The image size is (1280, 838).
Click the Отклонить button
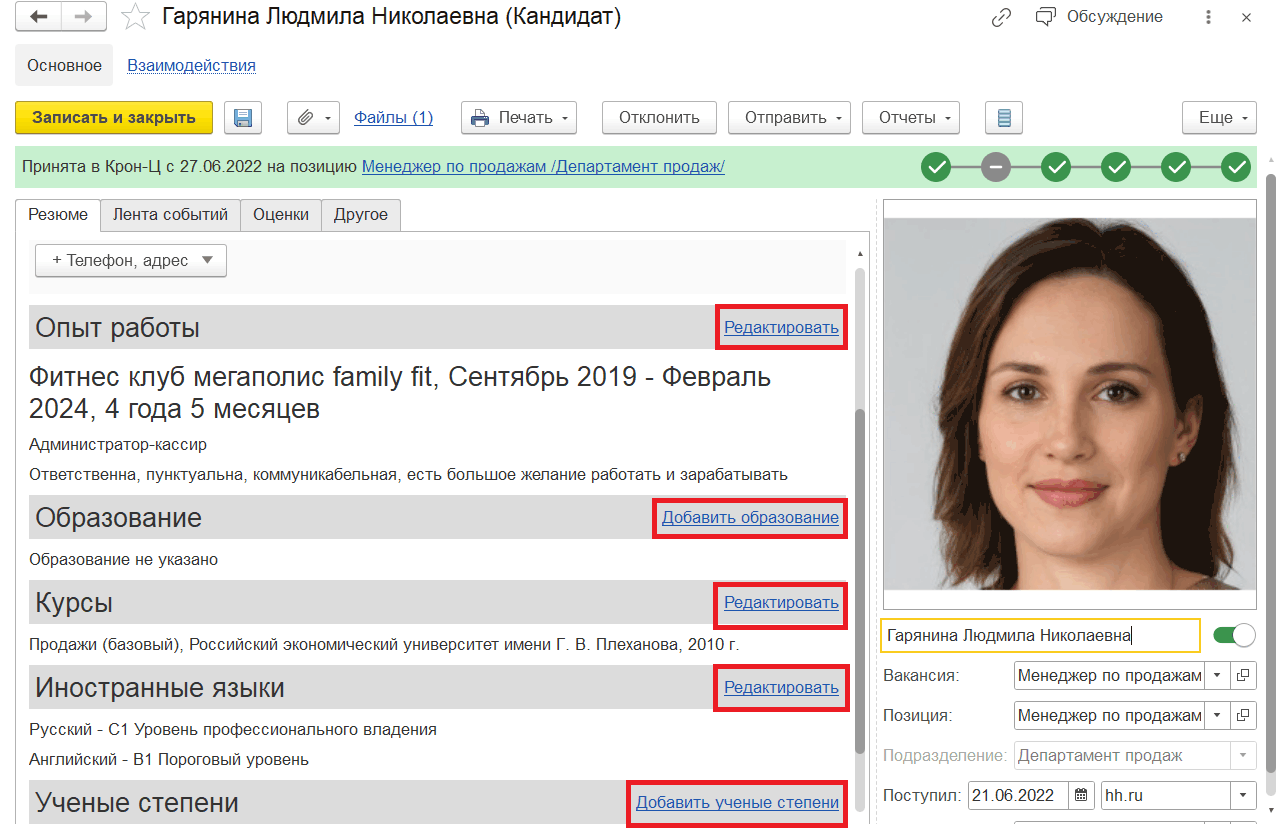[659, 118]
